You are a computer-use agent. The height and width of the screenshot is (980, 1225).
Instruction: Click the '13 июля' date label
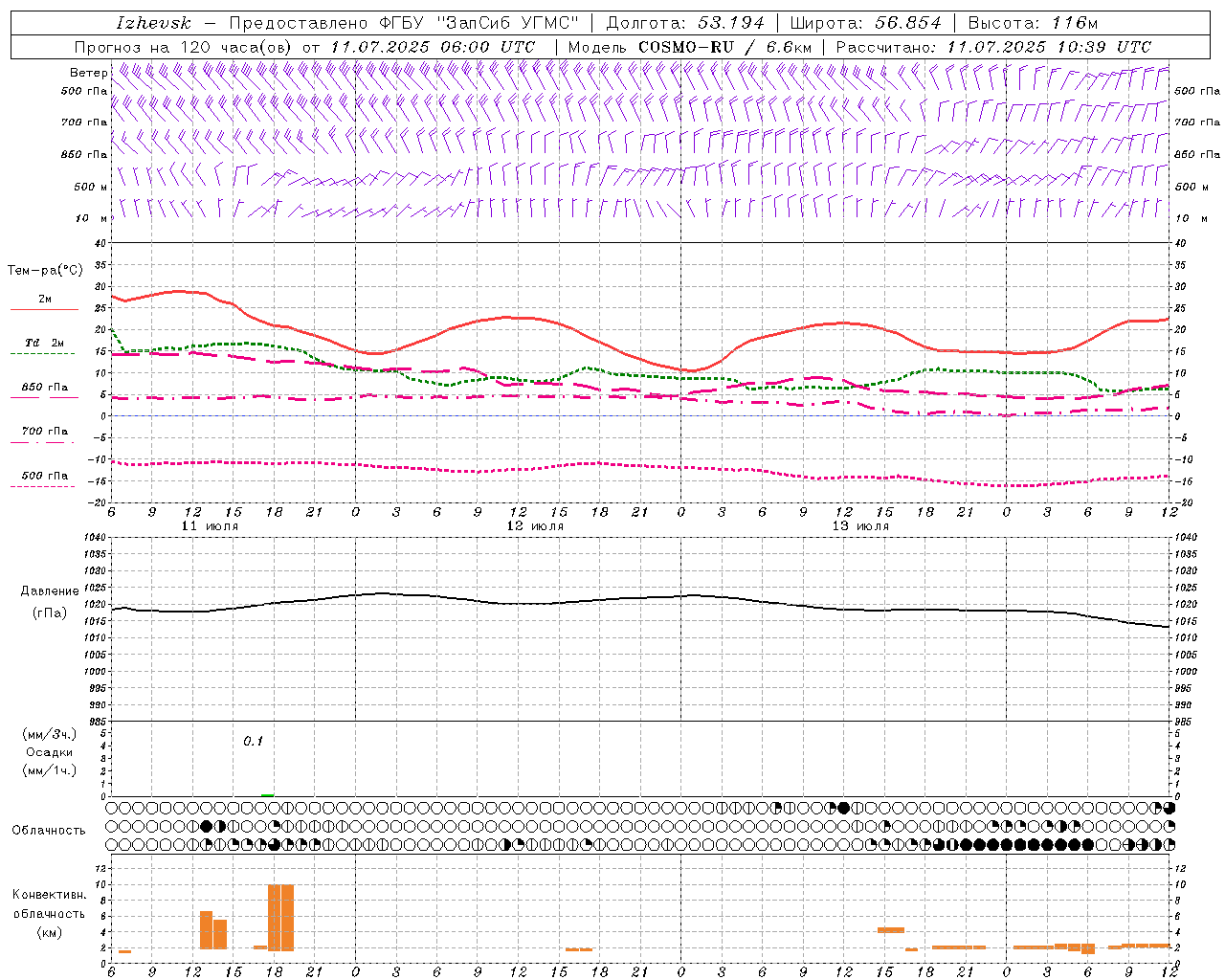pyautogui.click(x=860, y=526)
